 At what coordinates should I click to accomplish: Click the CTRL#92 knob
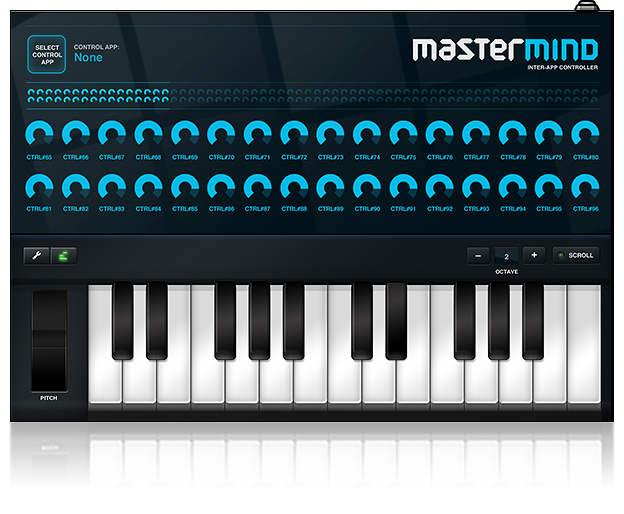coord(440,186)
